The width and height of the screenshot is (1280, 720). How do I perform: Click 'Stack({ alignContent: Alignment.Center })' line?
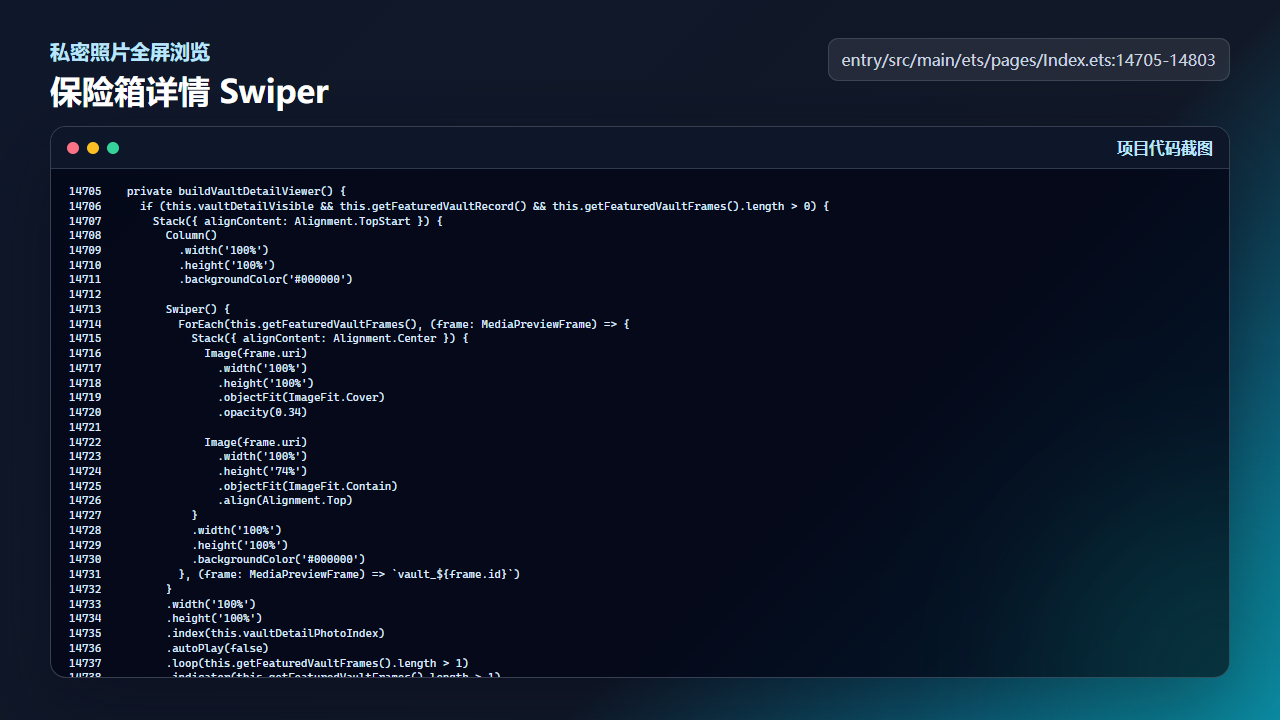click(330, 338)
